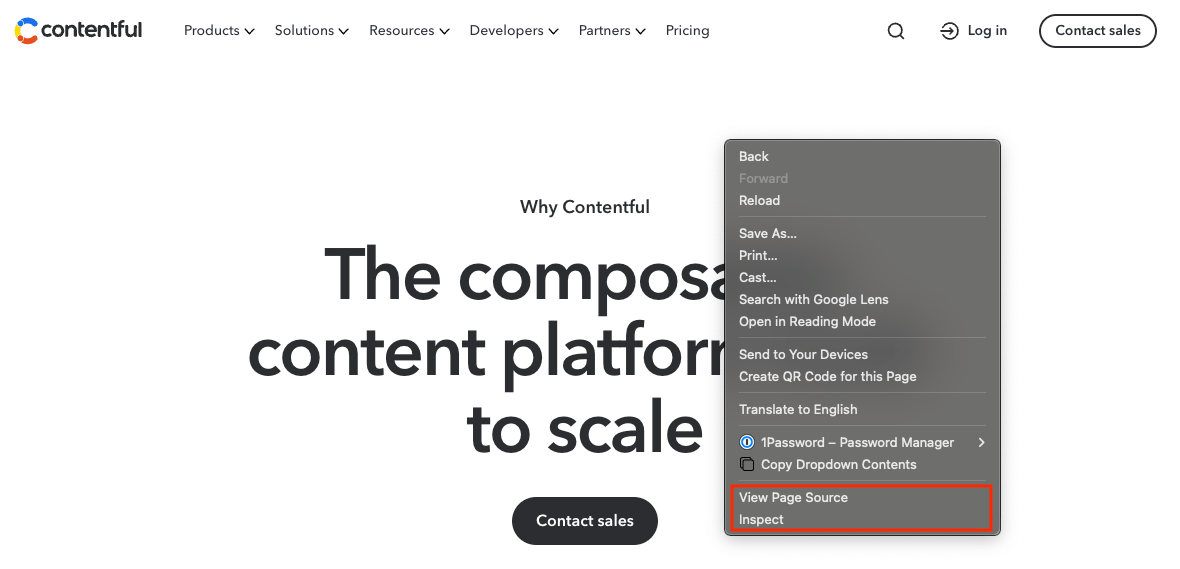
Task: Open the search magnifier icon
Action: (896, 31)
